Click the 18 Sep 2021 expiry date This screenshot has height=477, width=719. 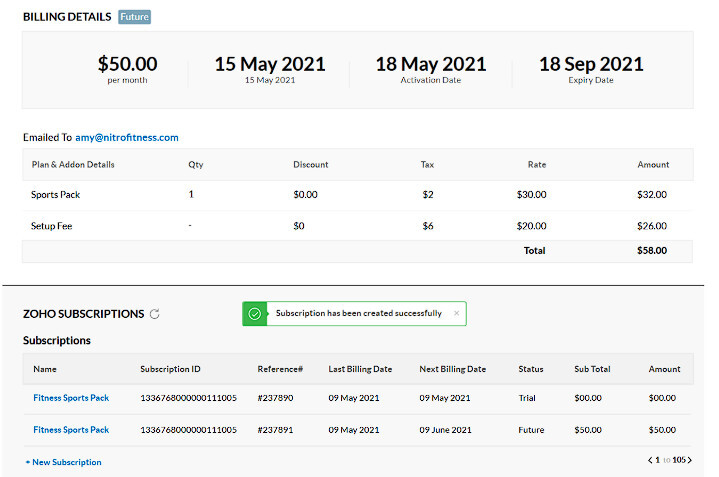591,64
